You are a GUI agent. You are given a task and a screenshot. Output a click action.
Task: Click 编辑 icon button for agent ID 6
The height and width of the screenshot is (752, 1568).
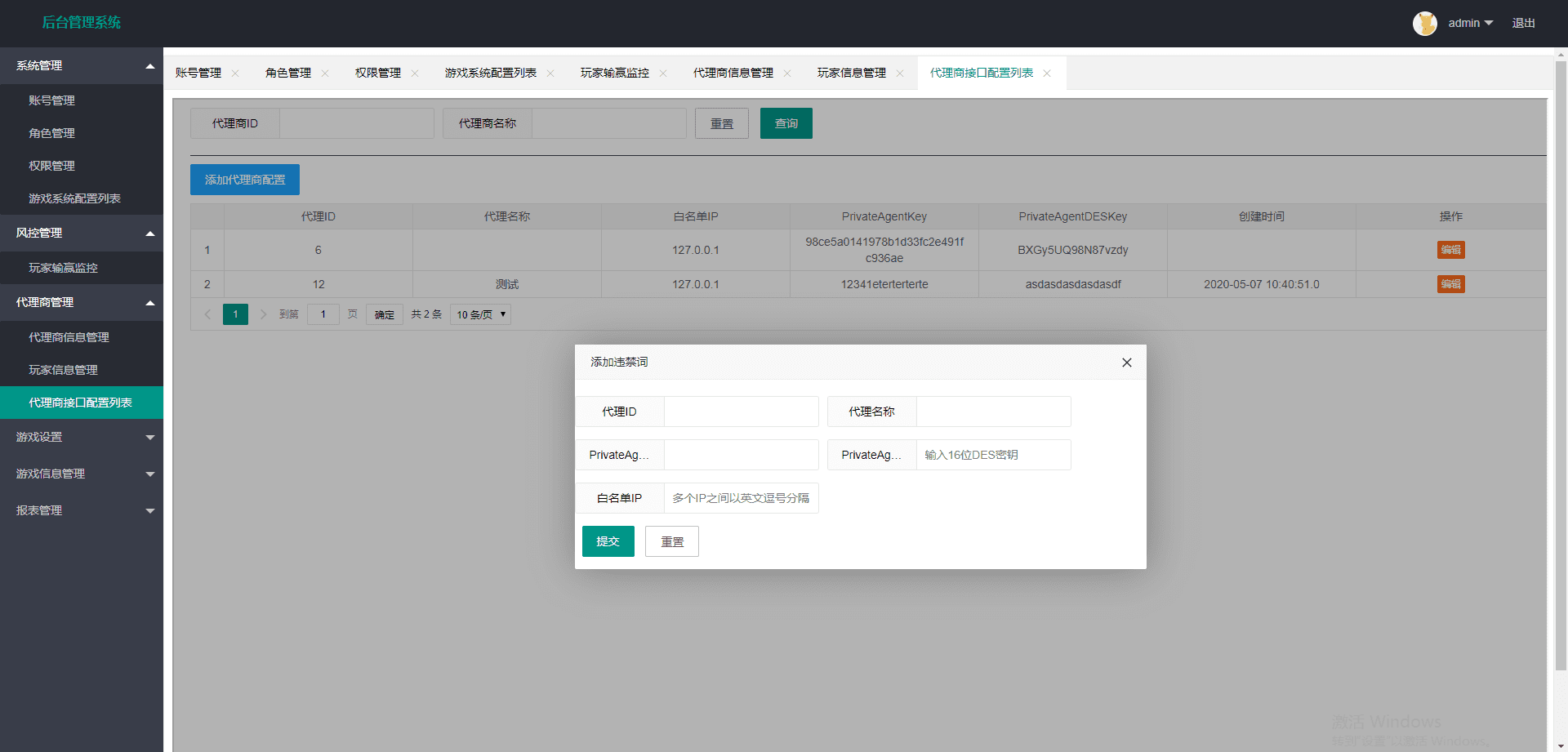point(1450,250)
